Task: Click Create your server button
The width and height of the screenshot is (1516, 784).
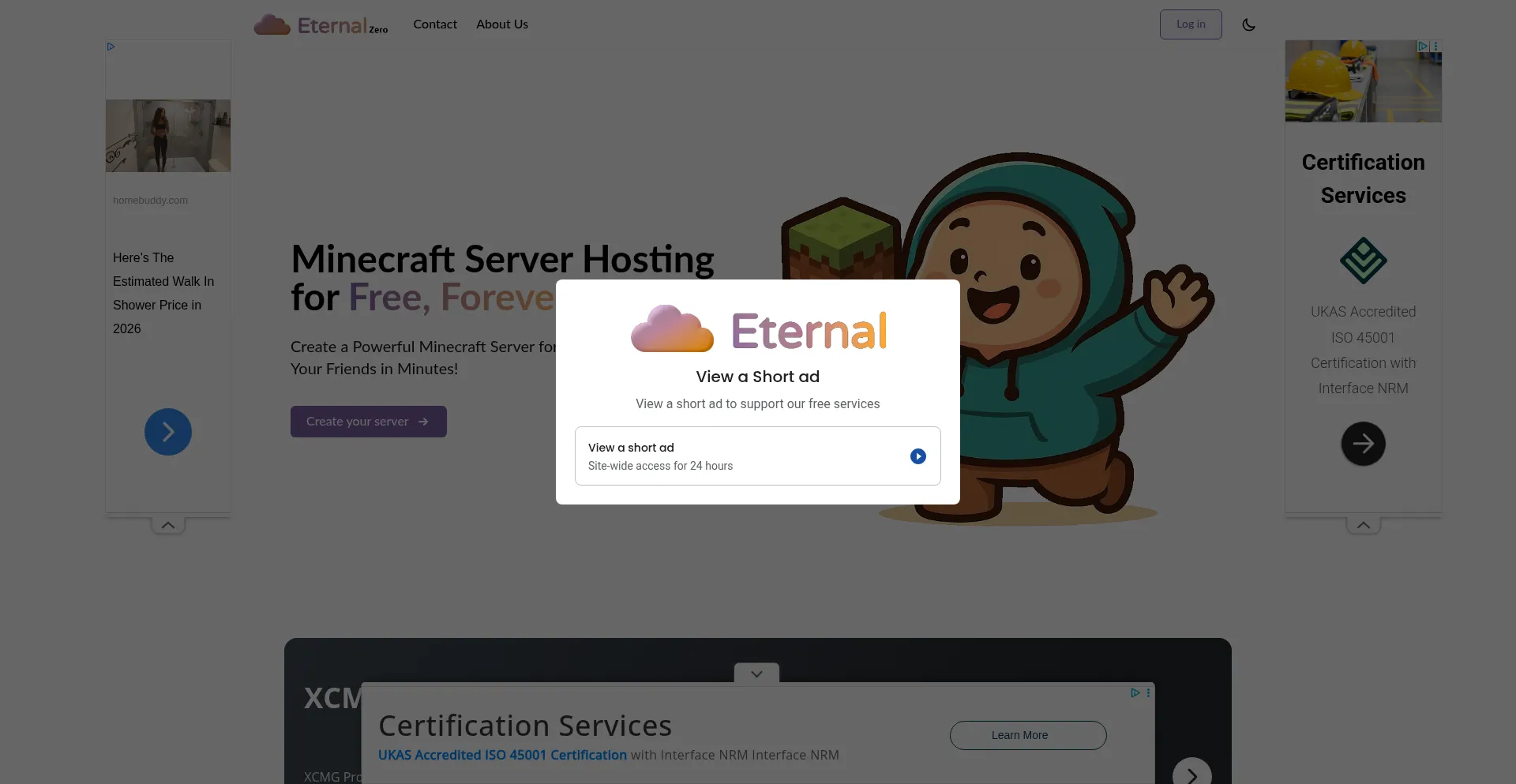Action: point(369,422)
